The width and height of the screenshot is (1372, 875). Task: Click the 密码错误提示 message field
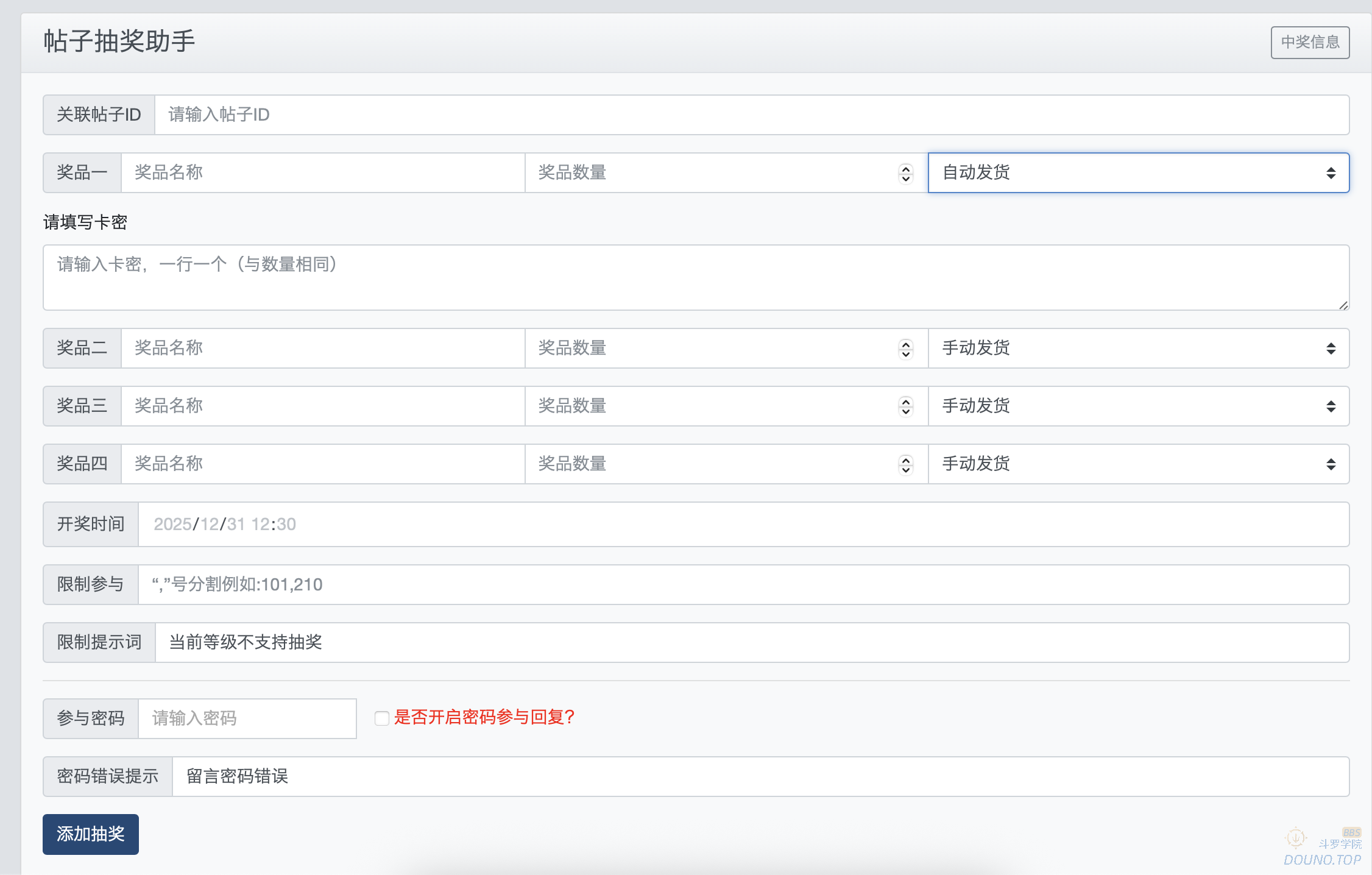click(x=760, y=776)
